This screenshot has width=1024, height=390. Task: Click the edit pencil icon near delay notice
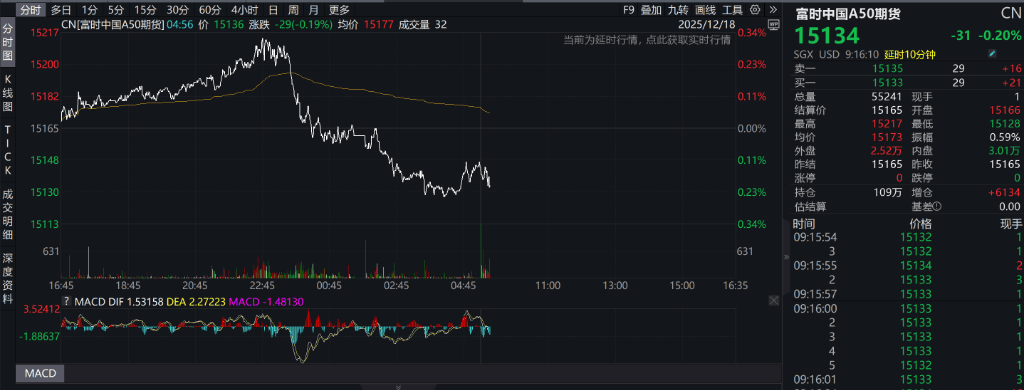pos(993,54)
